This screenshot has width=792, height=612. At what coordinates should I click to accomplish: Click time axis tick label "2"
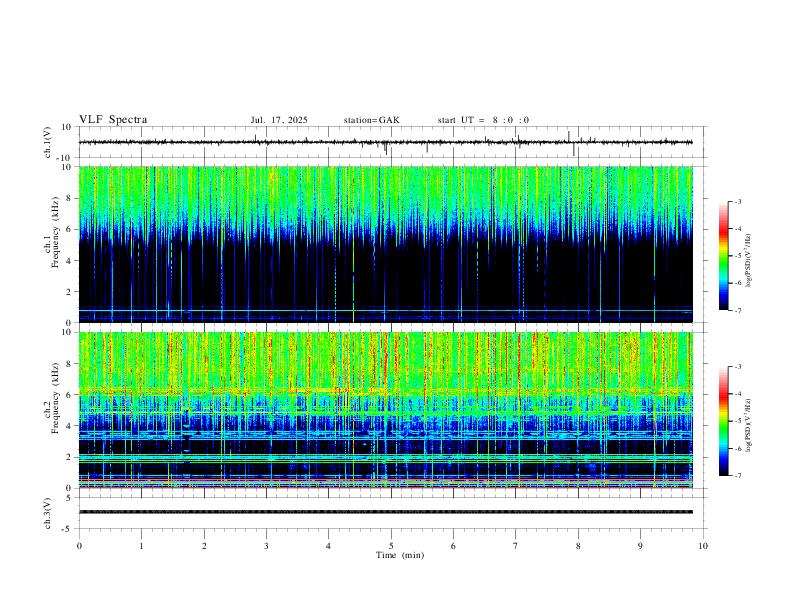coord(204,546)
